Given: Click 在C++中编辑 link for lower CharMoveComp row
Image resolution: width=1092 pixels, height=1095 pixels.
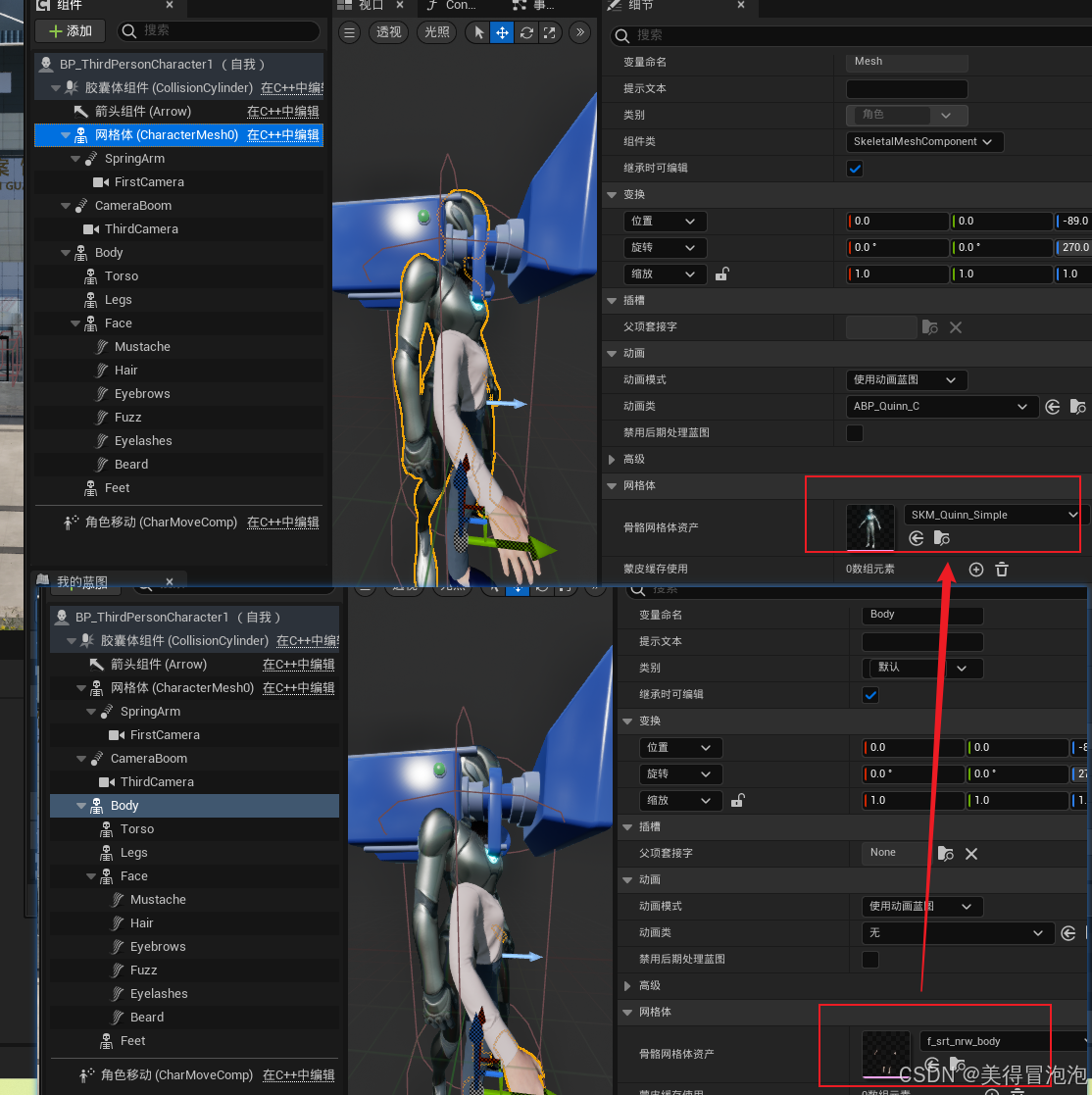Looking at the screenshot, I should 298,1075.
